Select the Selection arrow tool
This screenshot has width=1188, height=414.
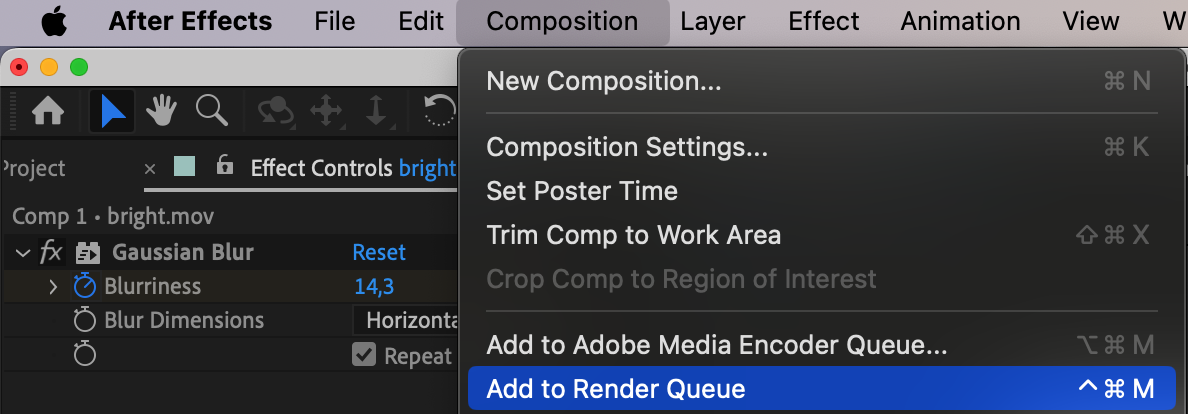pyautogui.click(x=112, y=112)
